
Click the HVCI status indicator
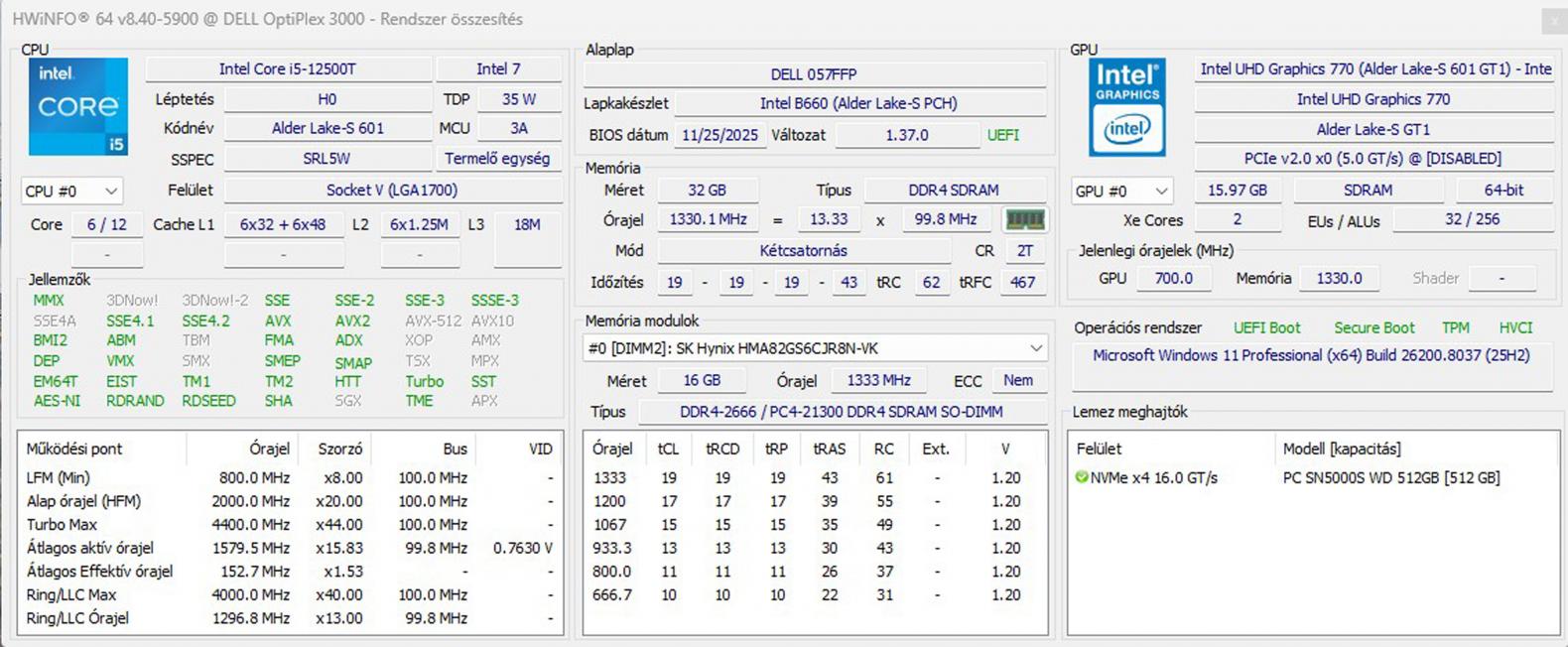coord(1515,327)
